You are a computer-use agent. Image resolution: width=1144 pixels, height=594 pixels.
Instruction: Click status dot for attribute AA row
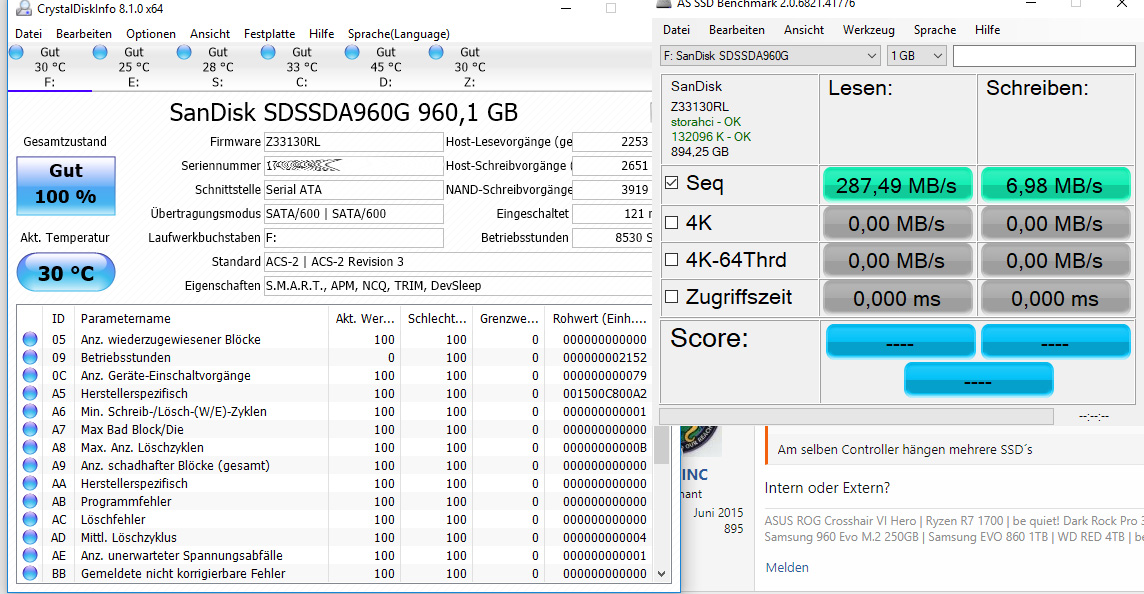tap(30, 483)
